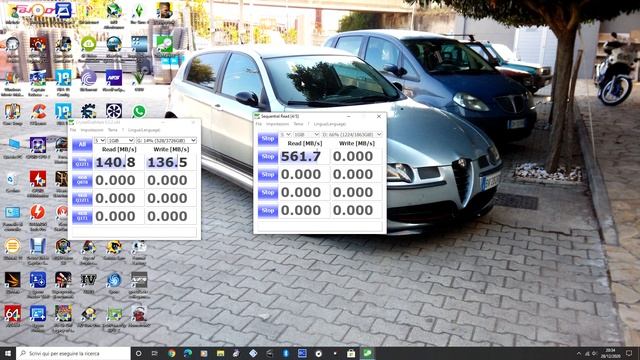Click the taskbar search box
The width and height of the screenshot is (640, 360).
73,353
